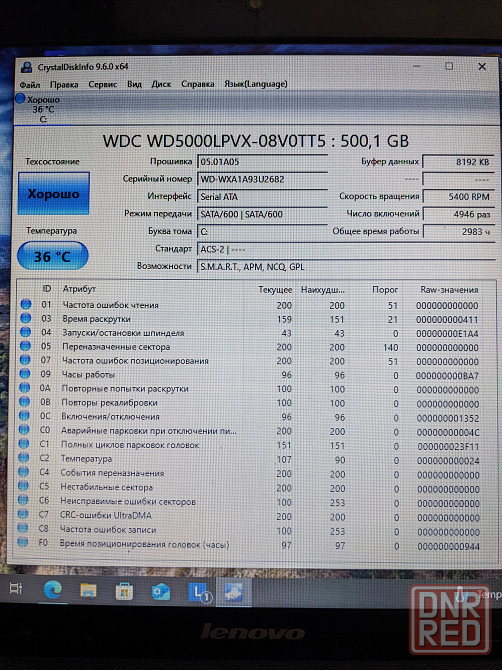Select raw value 00000000E1A4
The width and height of the screenshot is (502, 670).
448,334
